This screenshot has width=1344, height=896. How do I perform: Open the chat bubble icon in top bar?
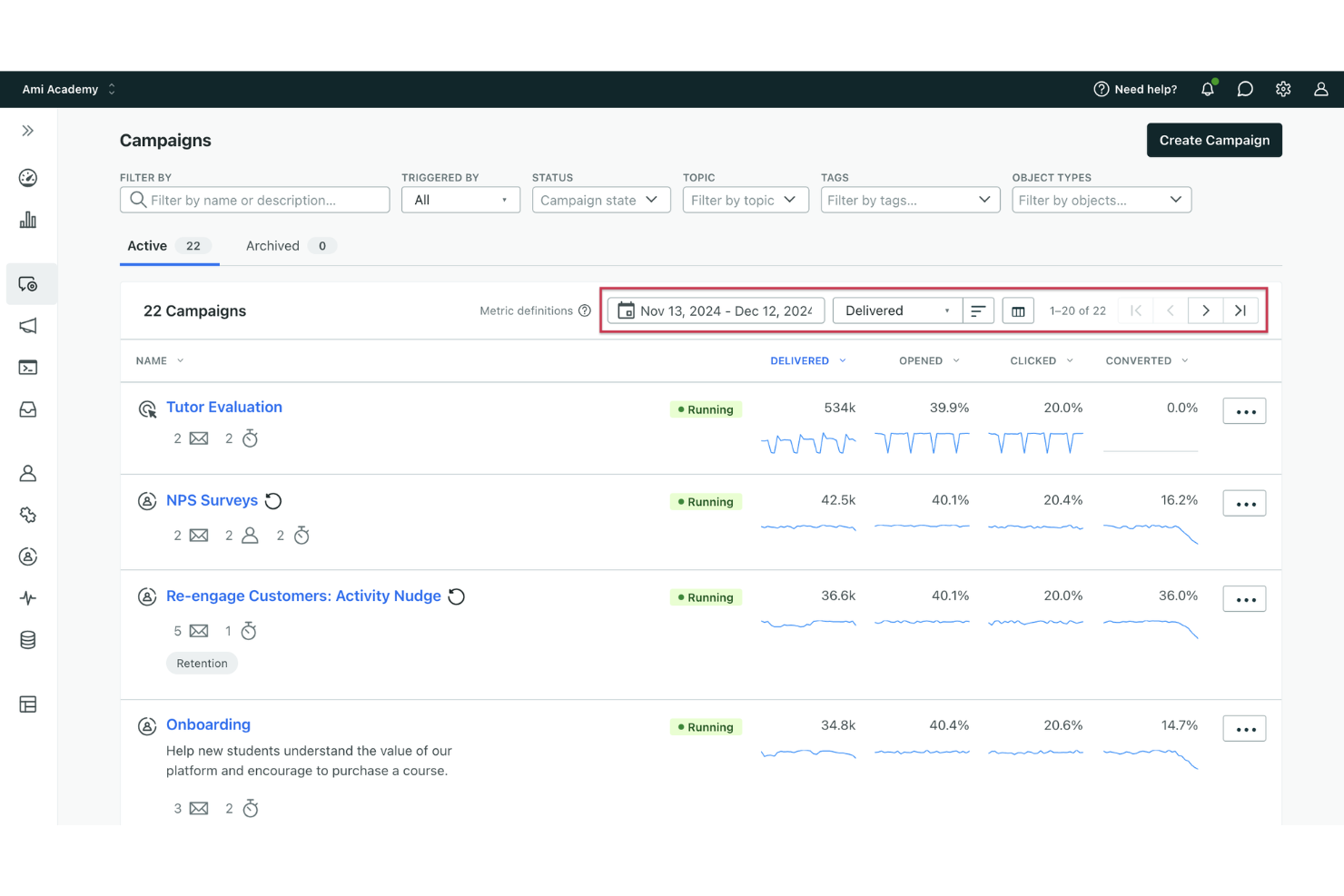pos(1245,89)
